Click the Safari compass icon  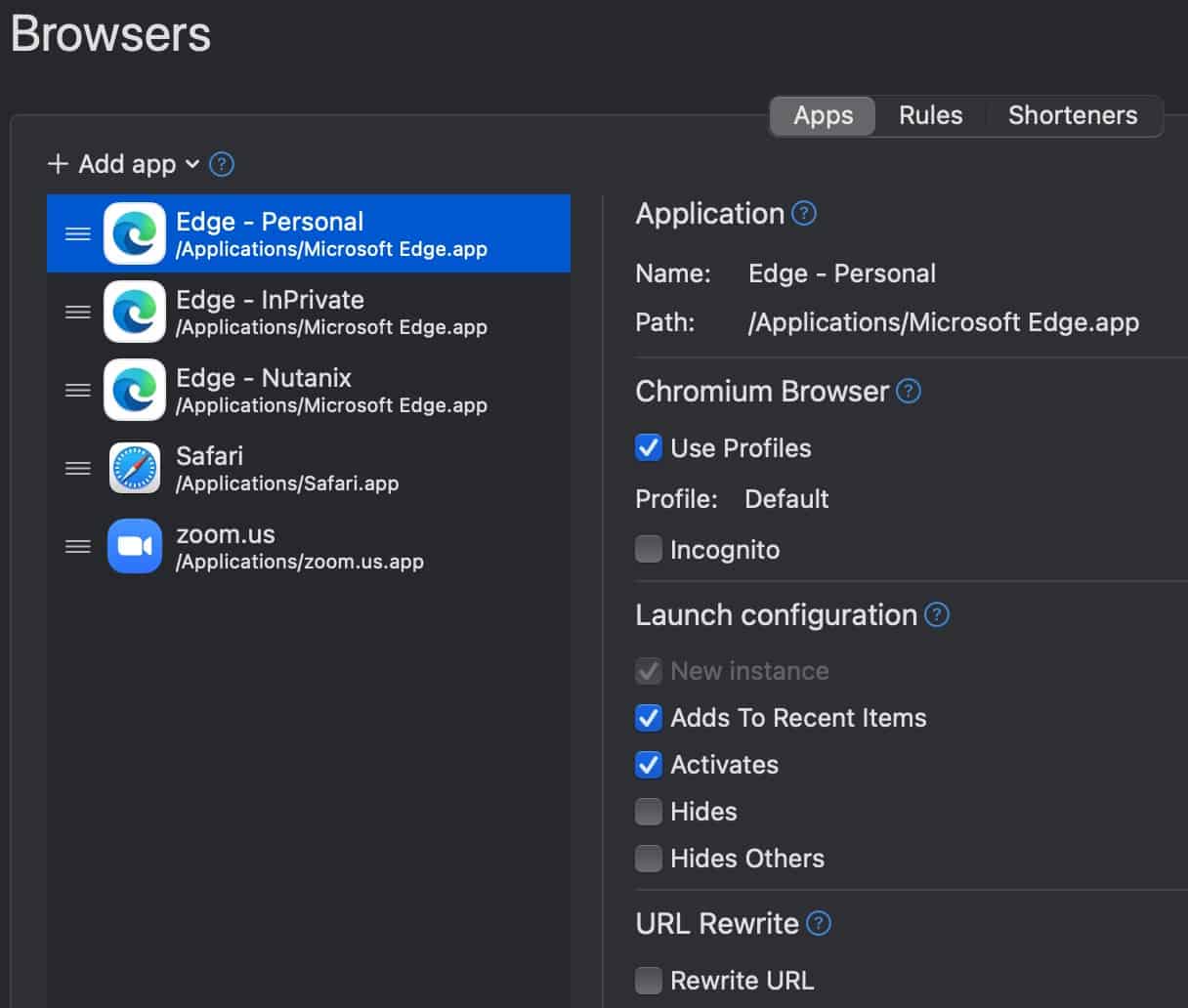coord(135,468)
